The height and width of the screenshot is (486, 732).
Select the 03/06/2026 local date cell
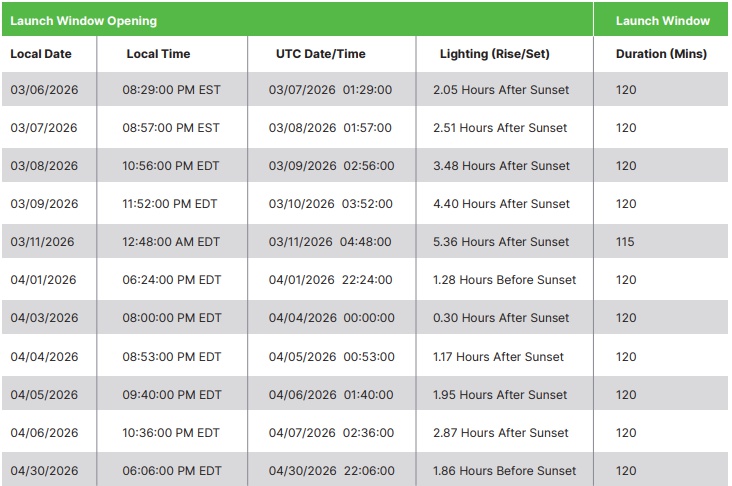point(44,90)
